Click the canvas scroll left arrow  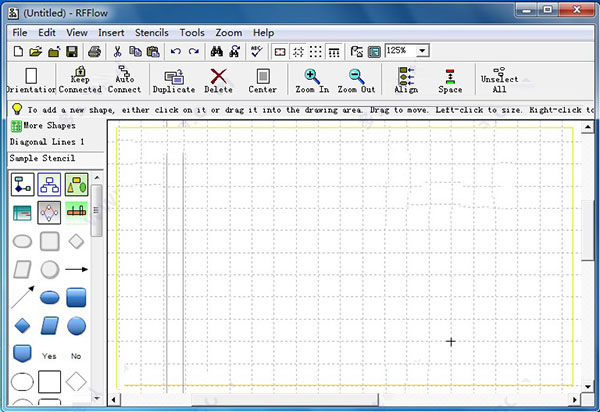pos(114,400)
